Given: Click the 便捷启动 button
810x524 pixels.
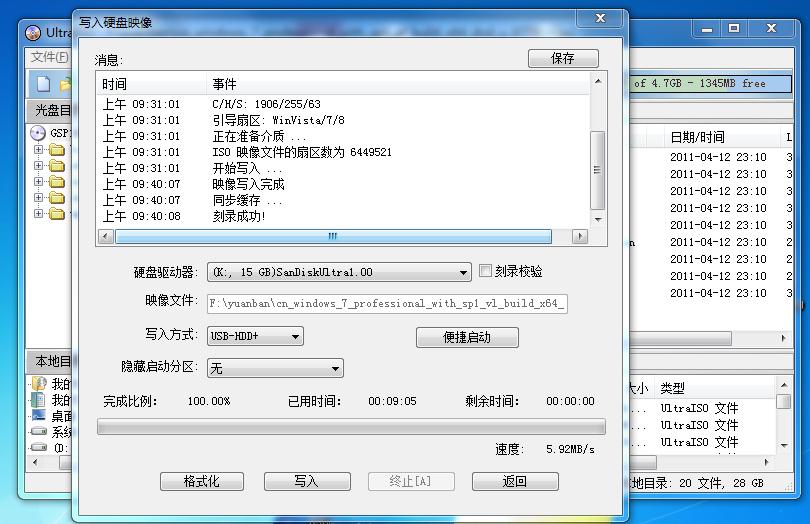Looking at the screenshot, I should coord(467,337).
